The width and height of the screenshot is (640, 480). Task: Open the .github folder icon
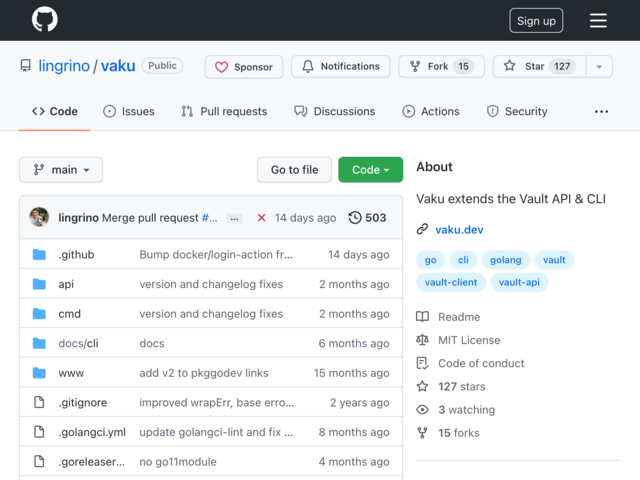39,254
